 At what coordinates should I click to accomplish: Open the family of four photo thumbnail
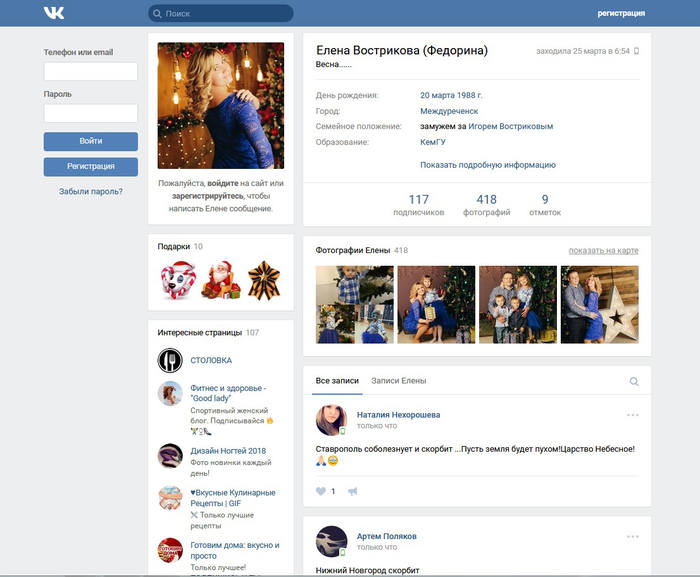[x=518, y=305]
